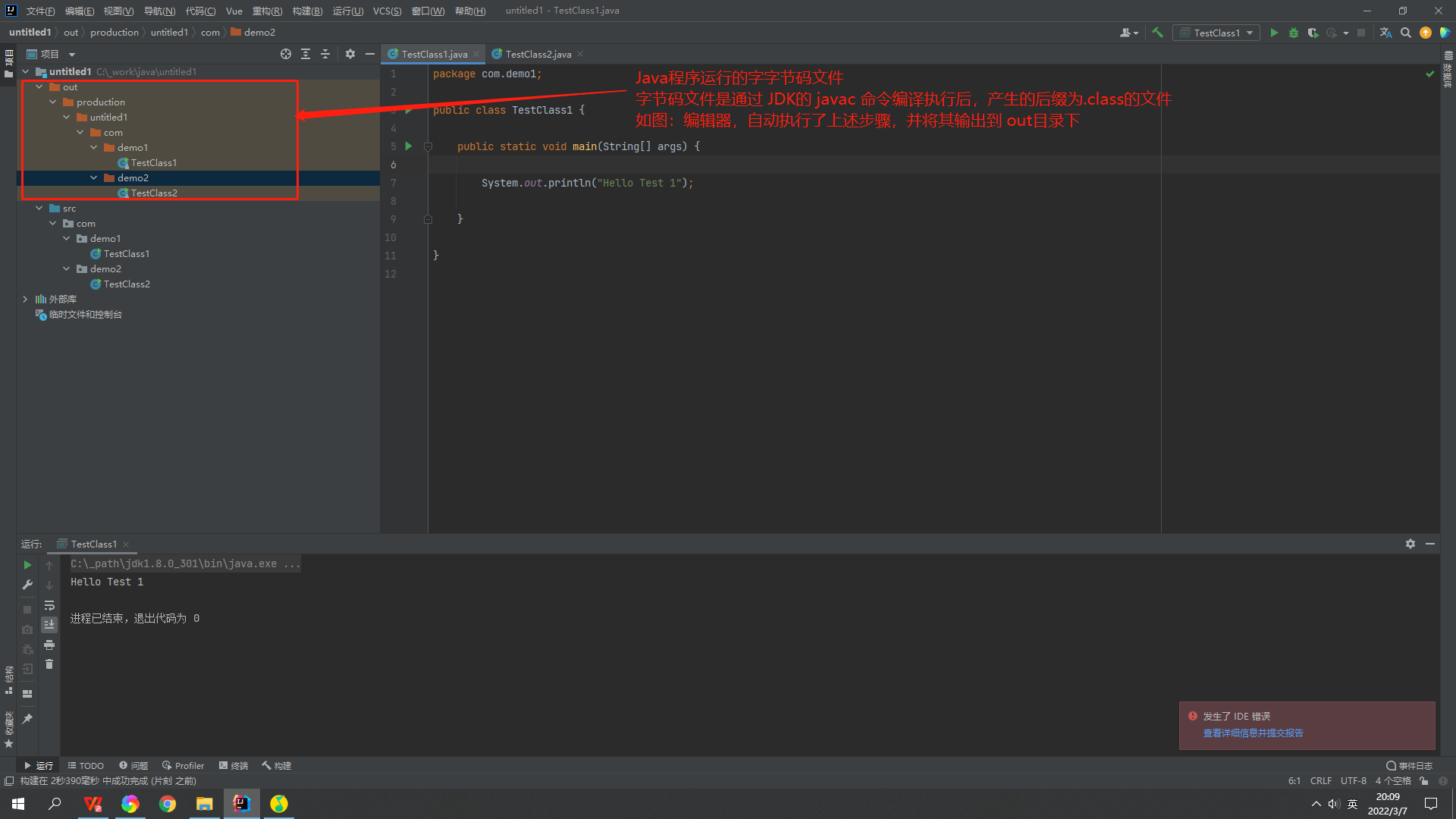
Task: Run TestClass1 using the toolbar play icon
Action: point(1274,33)
